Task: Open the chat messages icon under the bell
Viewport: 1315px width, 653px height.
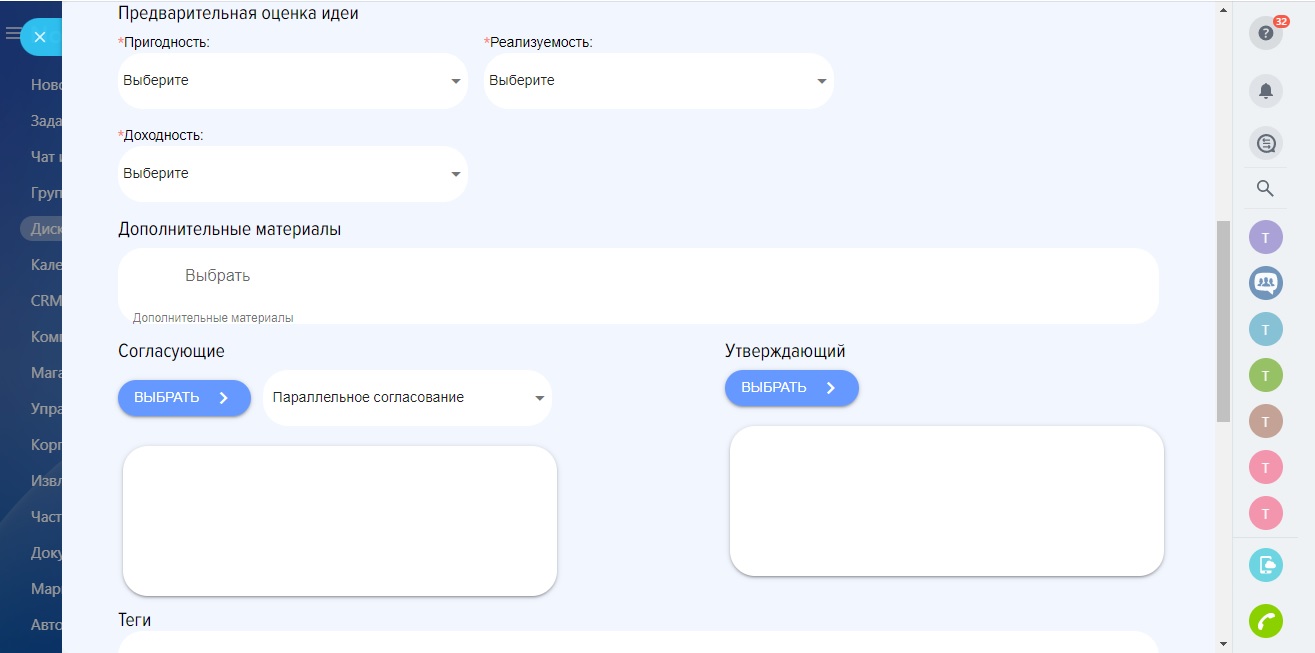Action: pos(1265,144)
